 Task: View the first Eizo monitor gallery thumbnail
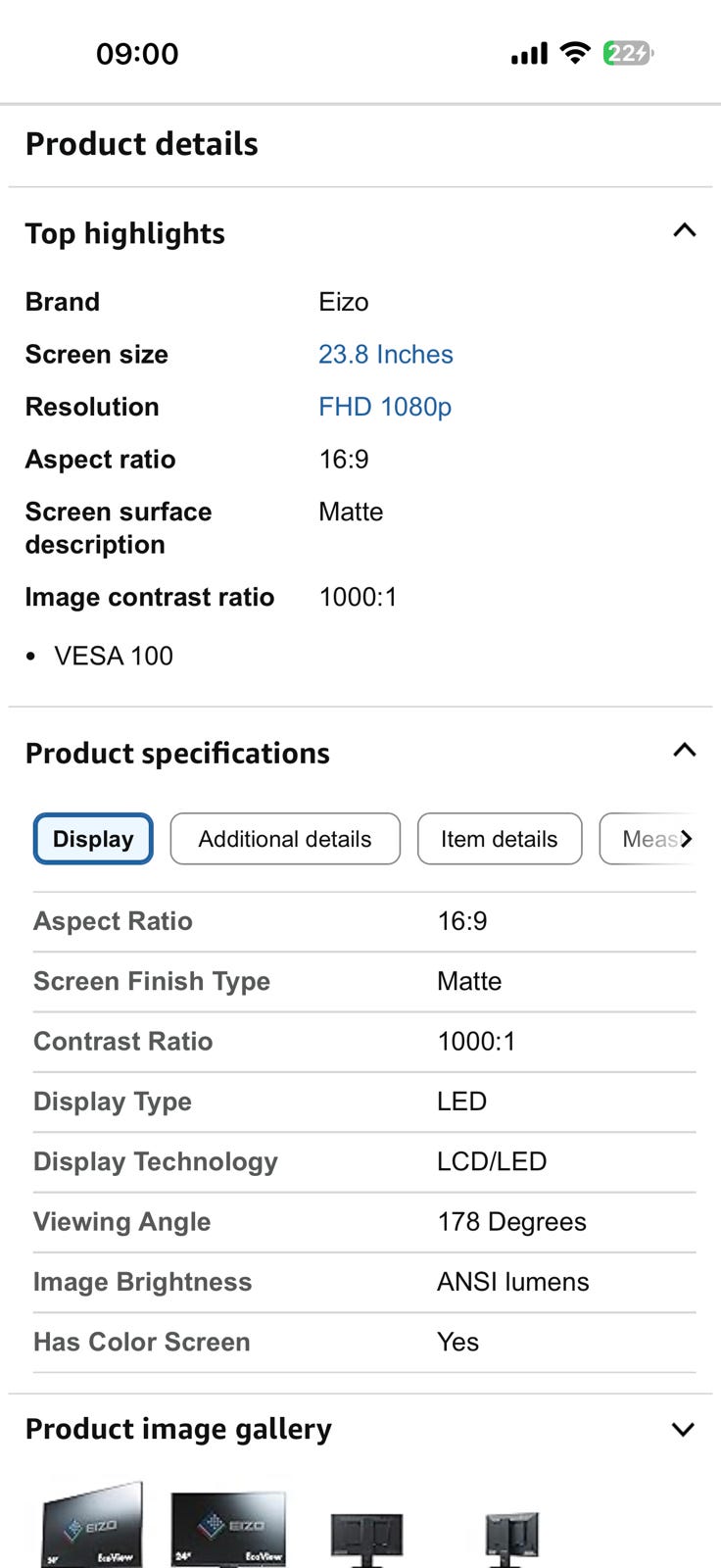point(93,1525)
